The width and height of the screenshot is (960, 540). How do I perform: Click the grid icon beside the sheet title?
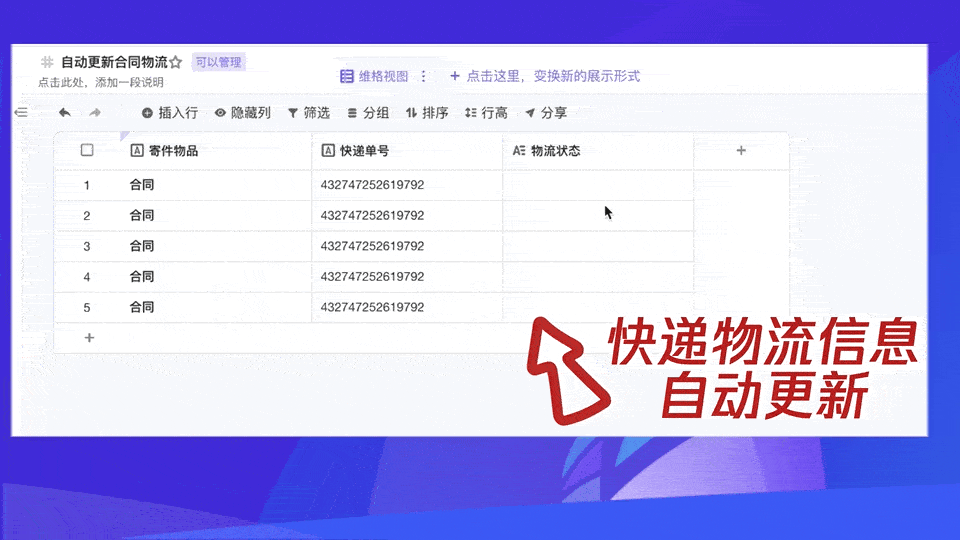point(47,62)
